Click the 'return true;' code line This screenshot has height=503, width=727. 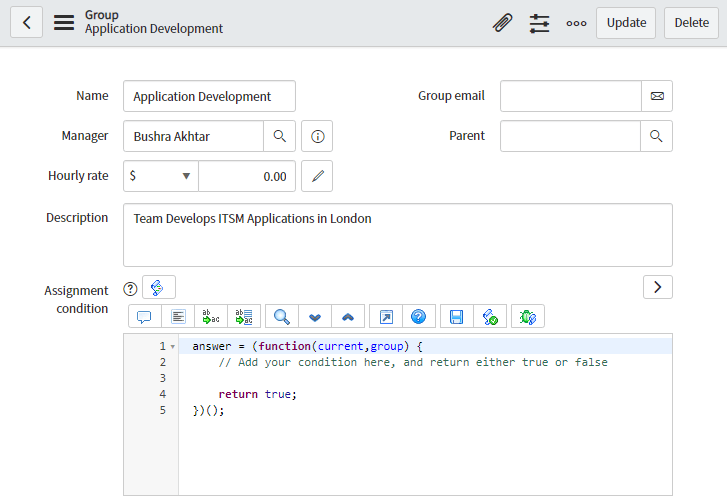point(257,395)
